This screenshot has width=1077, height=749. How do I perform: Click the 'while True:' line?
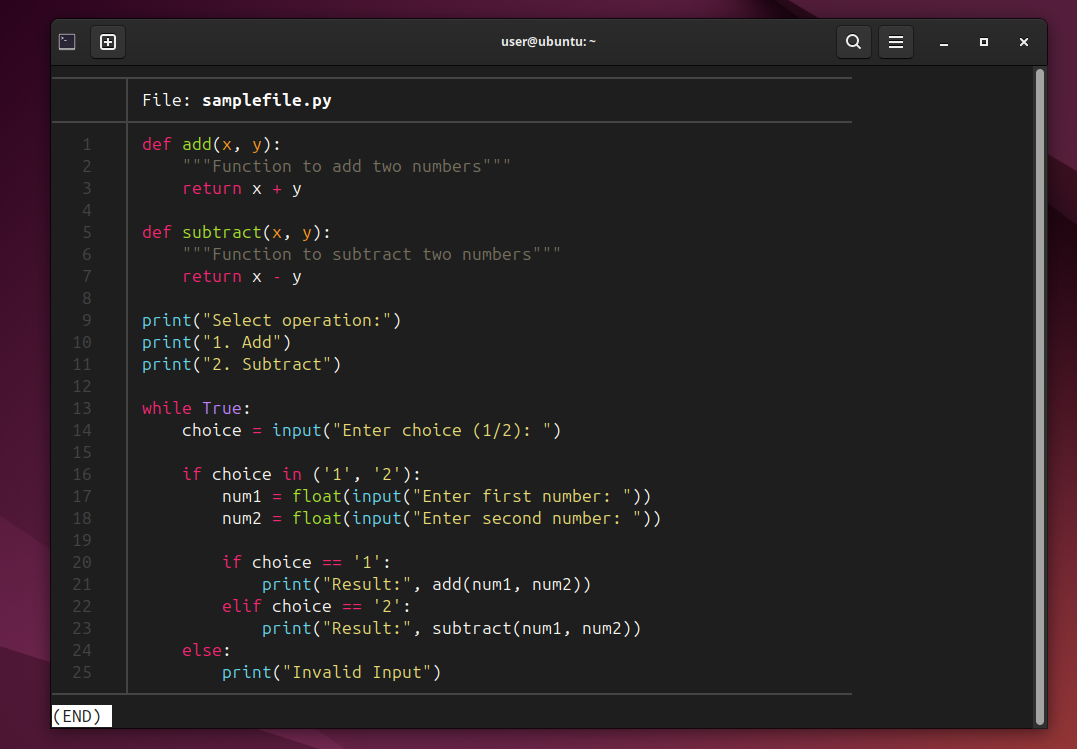click(196, 408)
